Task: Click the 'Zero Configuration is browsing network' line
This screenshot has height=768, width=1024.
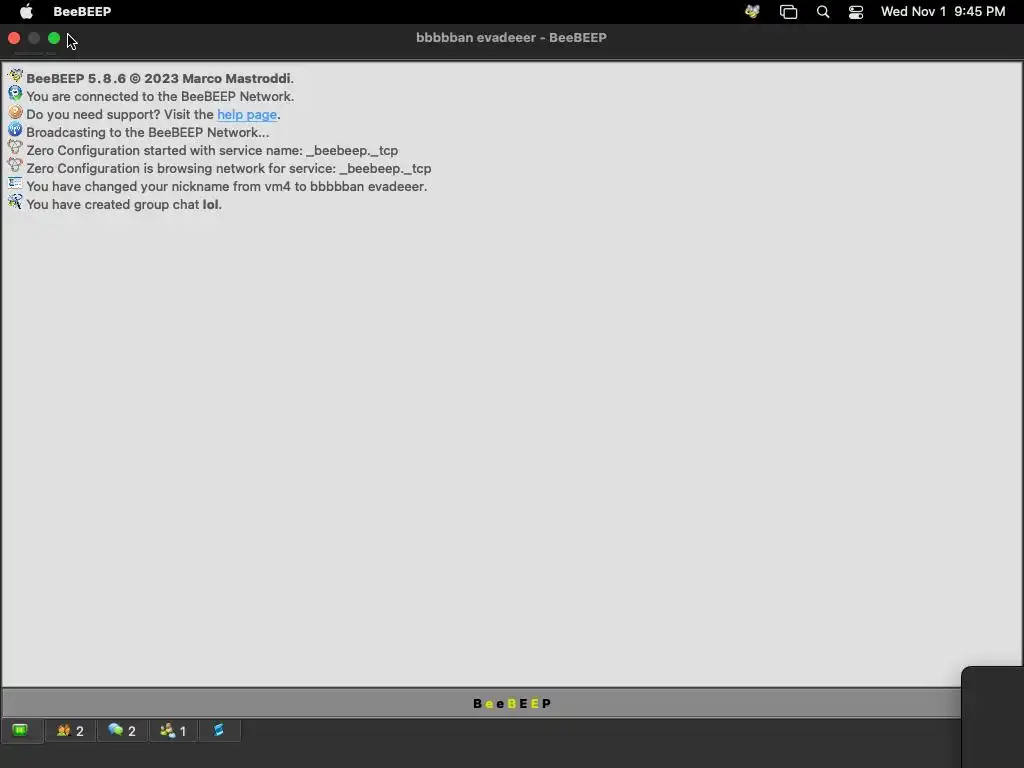Action: pyautogui.click(x=229, y=168)
